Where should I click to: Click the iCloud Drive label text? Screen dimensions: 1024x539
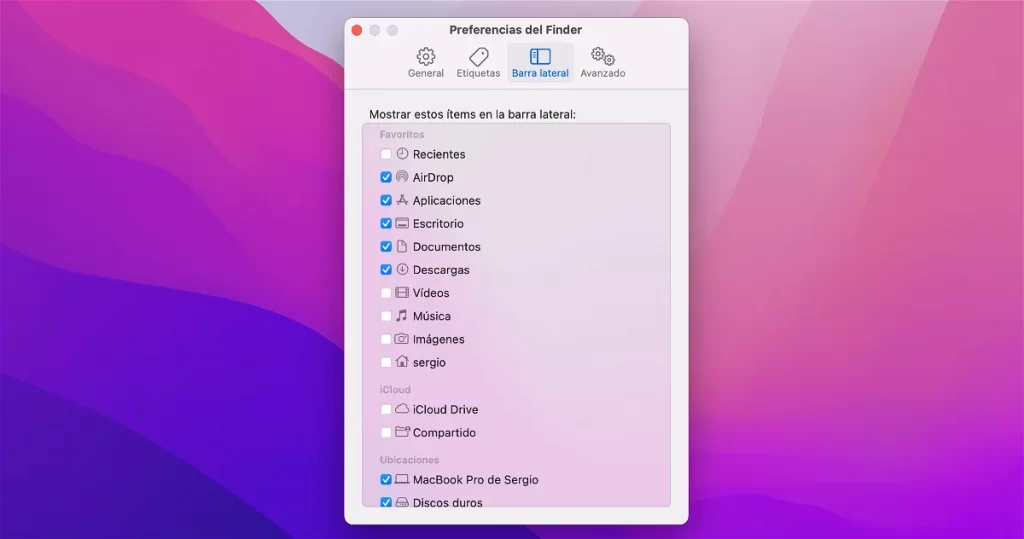click(445, 410)
